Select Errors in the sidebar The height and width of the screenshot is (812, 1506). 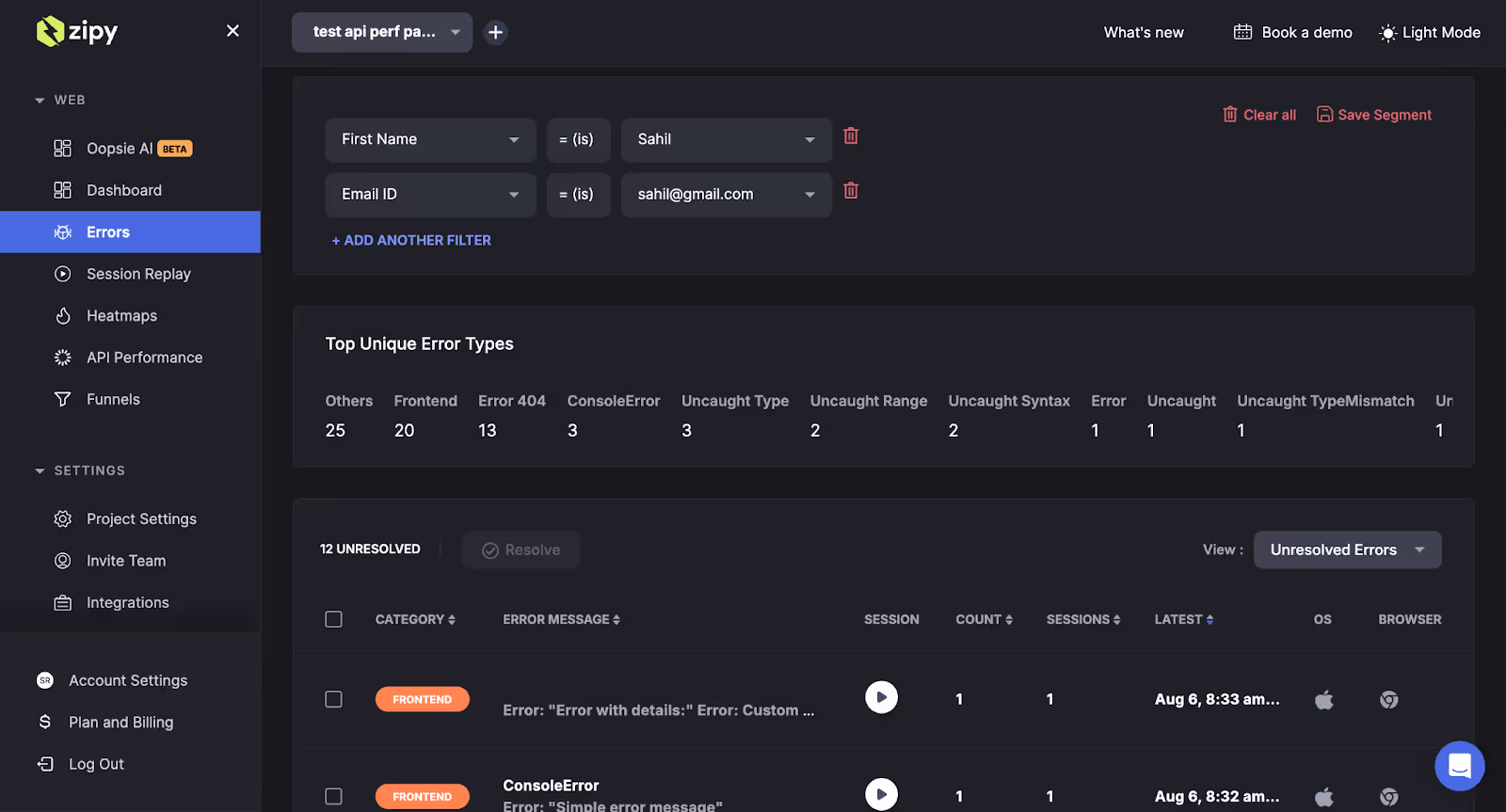click(130, 231)
